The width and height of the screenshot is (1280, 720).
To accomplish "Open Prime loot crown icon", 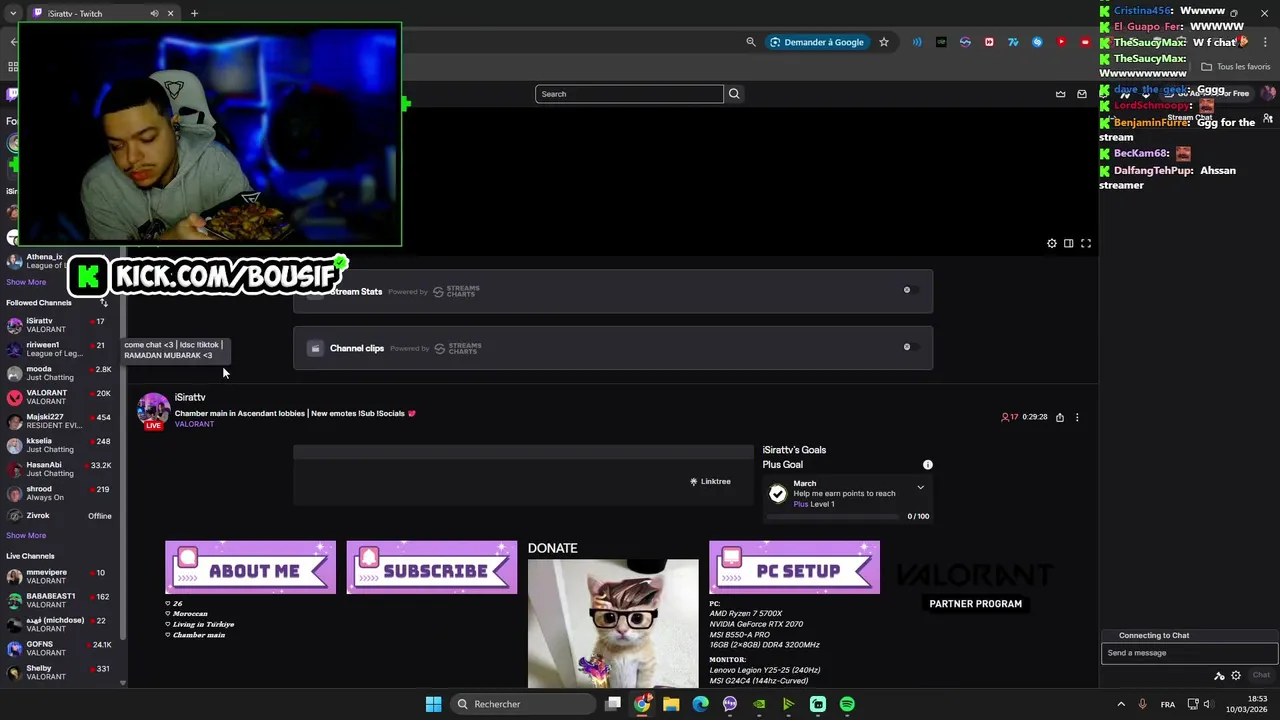I will (1061, 94).
